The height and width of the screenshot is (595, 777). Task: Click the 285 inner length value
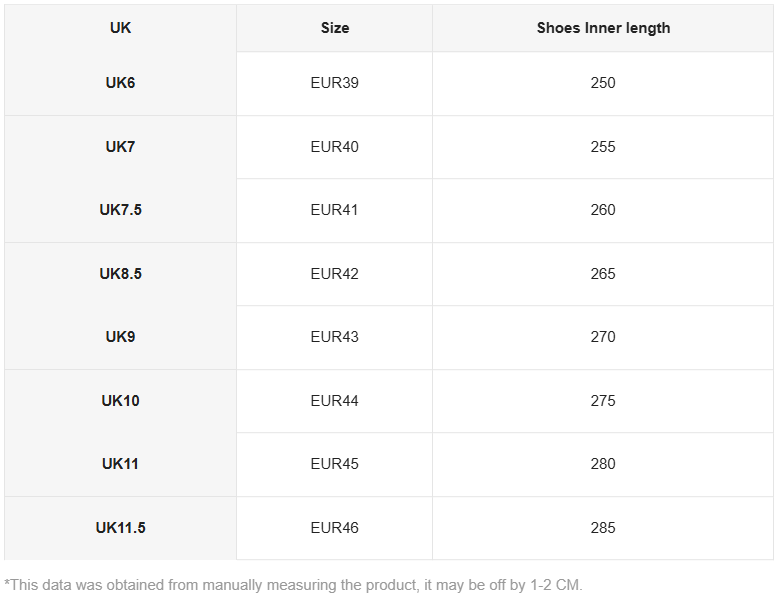pos(603,528)
